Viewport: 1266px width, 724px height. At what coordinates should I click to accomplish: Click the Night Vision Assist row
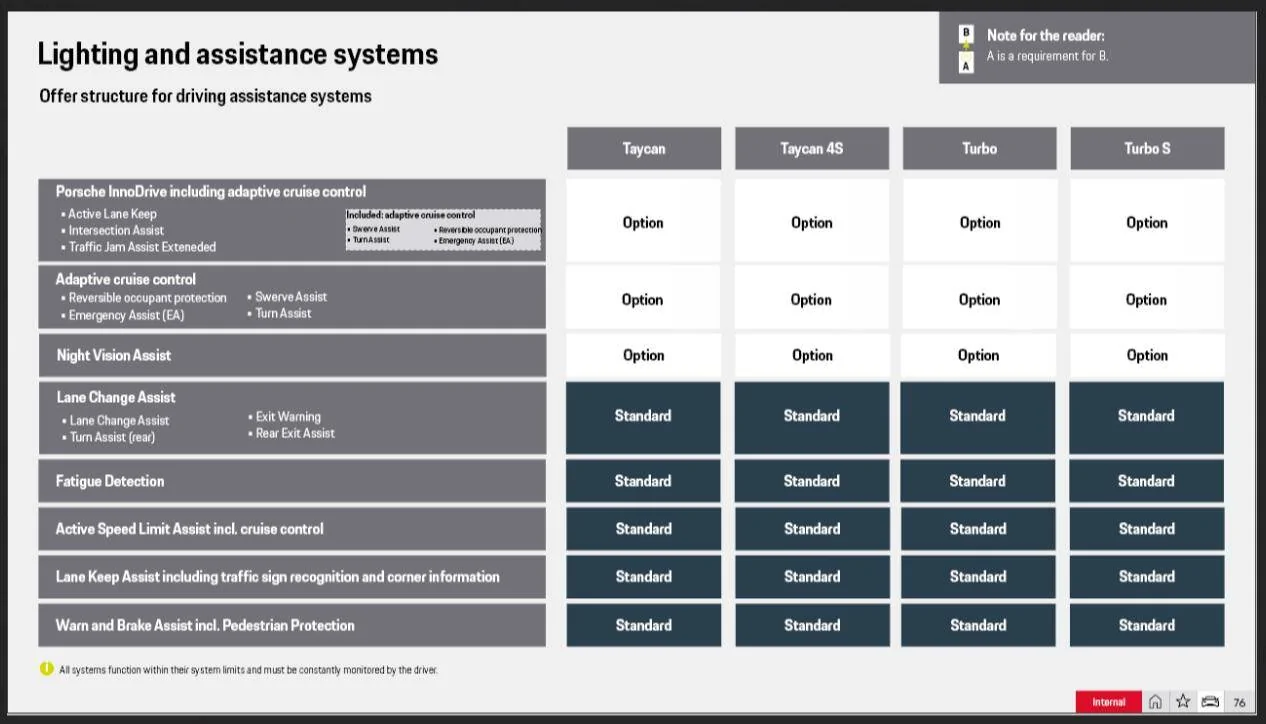pyautogui.click(x=292, y=355)
